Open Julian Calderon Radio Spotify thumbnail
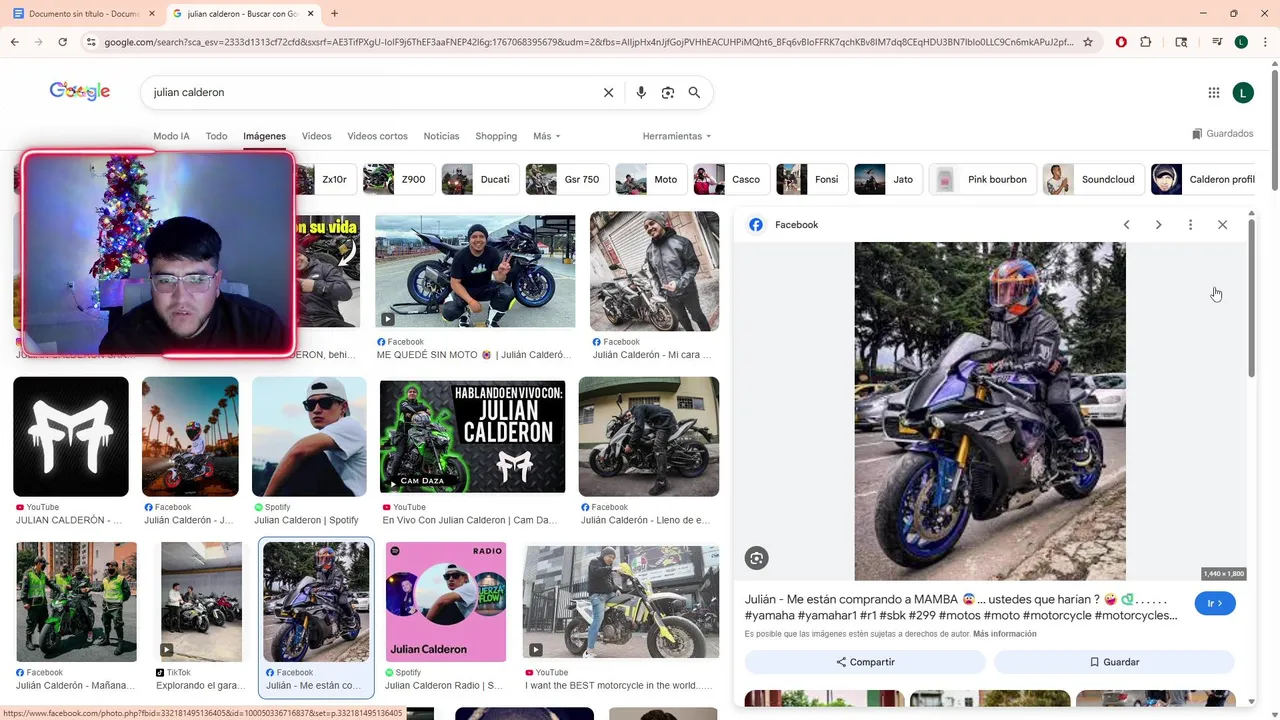The image size is (1280, 720). point(446,601)
